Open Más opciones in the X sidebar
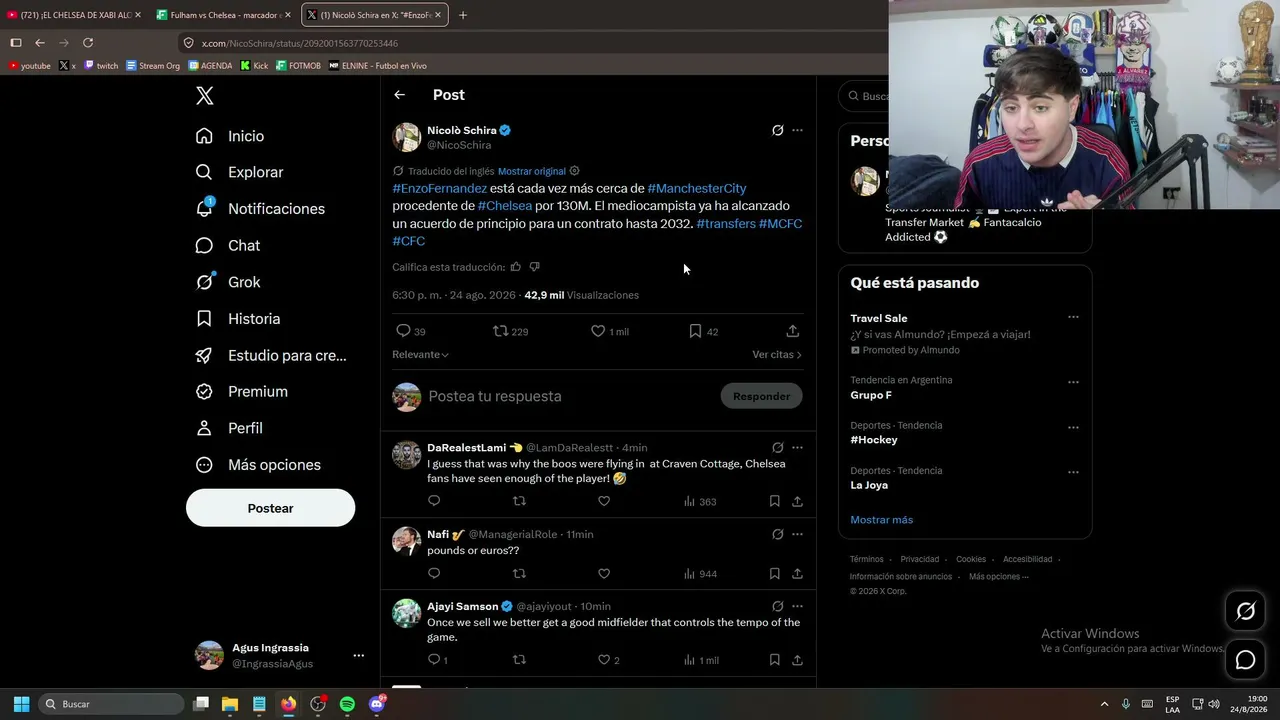This screenshot has width=1280, height=720. coord(258,465)
